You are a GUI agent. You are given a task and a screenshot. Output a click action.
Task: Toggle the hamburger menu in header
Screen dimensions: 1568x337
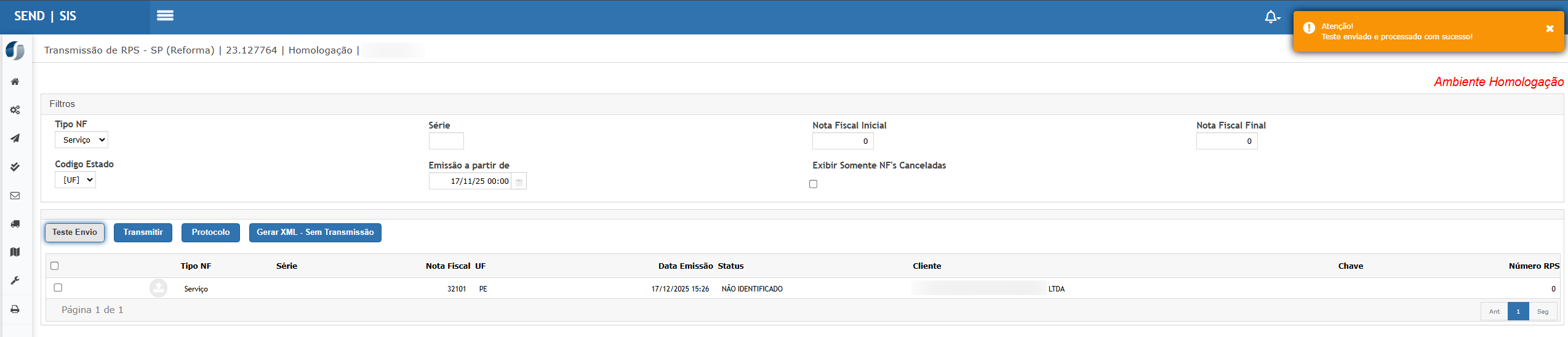[165, 16]
